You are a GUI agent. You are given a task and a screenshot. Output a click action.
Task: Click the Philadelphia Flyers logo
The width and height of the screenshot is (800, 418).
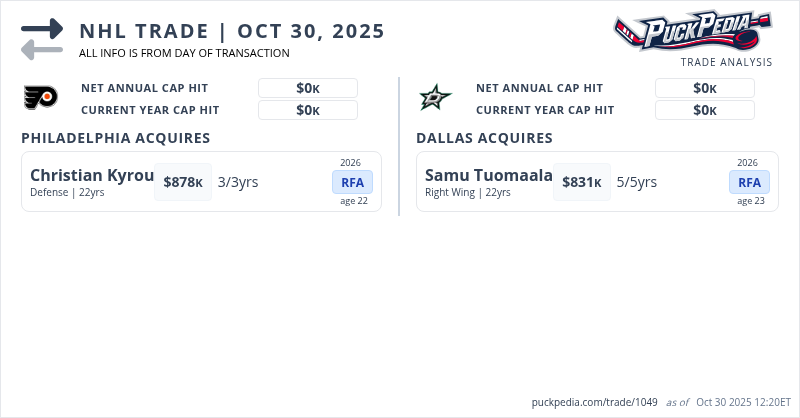pyautogui.click(x=41, y=98)
